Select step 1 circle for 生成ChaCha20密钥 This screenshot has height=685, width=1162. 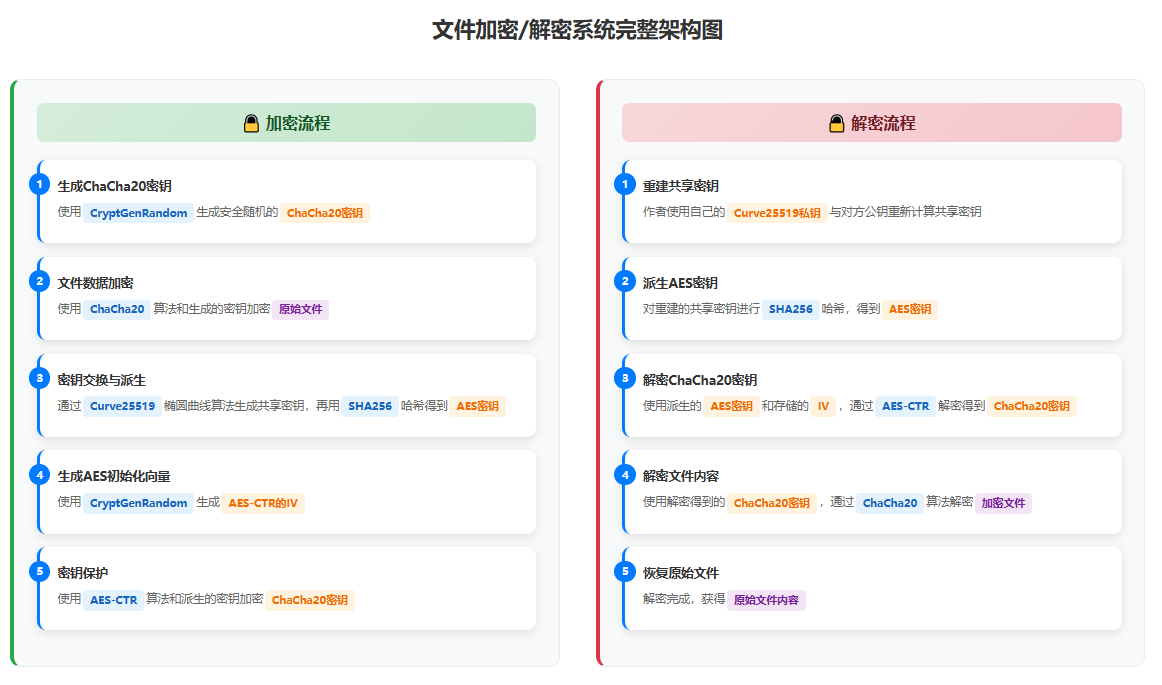click(39, 184)
